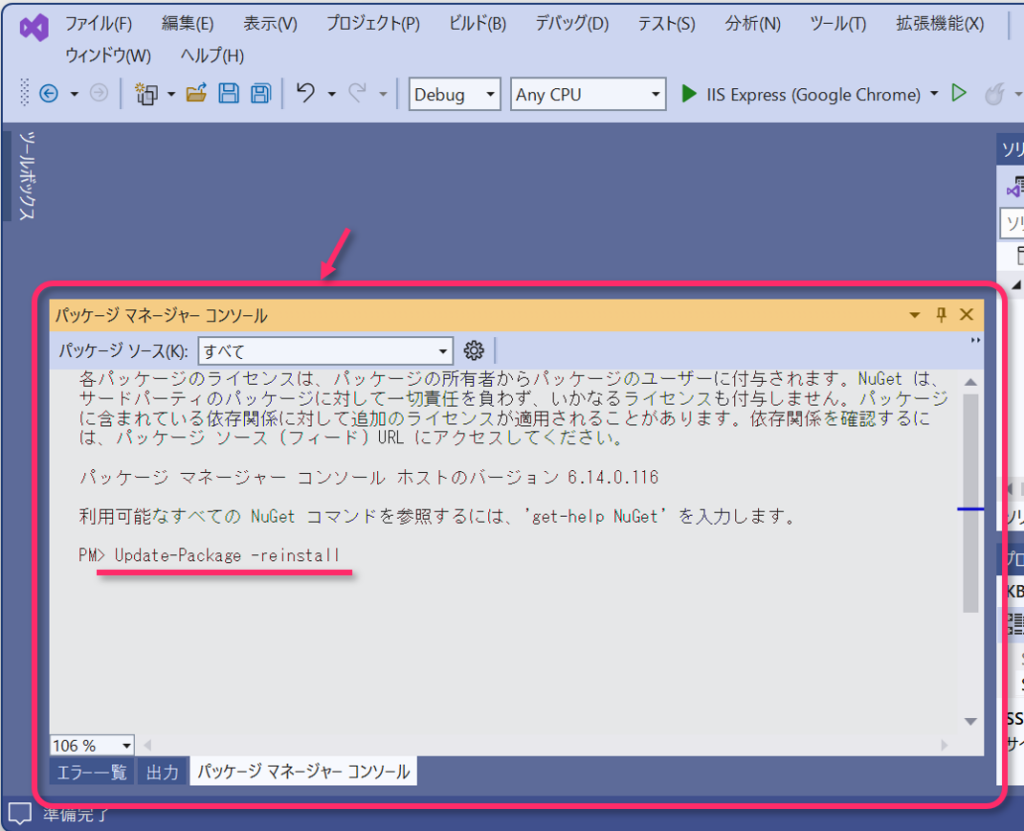The image size is (1024, 831).
Task: Open the ツール(T) menu
Action: (x=837, y=24)
